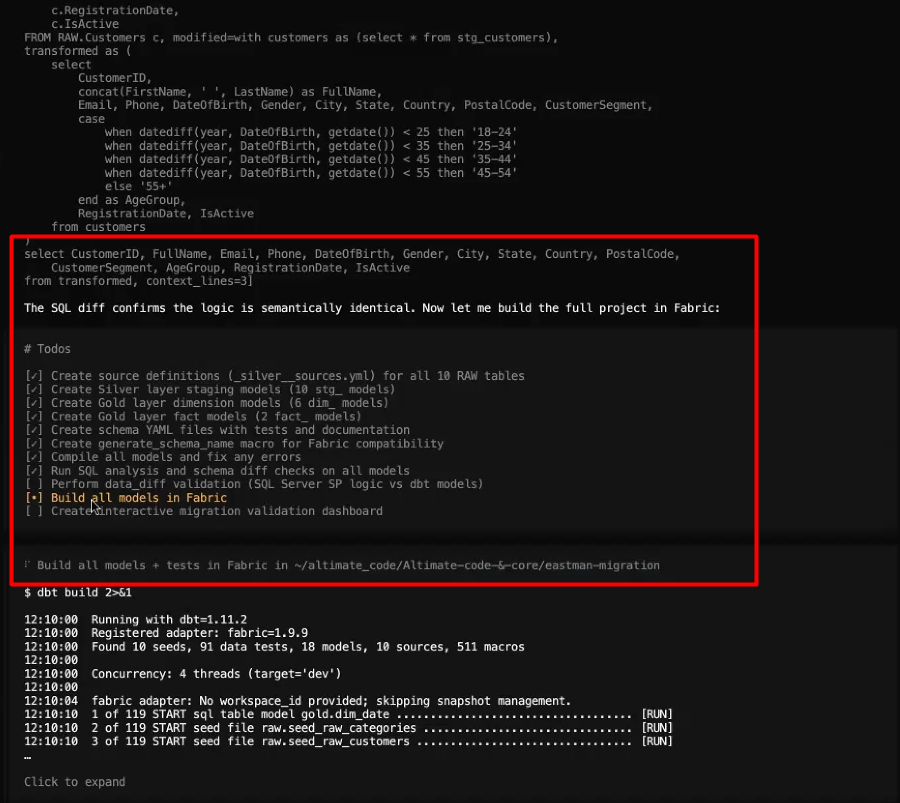This screenshot has width=900, height=803.
Task: Toggle checkbox for 'Create Silver layer staging models'
Action: coord(34,389)
